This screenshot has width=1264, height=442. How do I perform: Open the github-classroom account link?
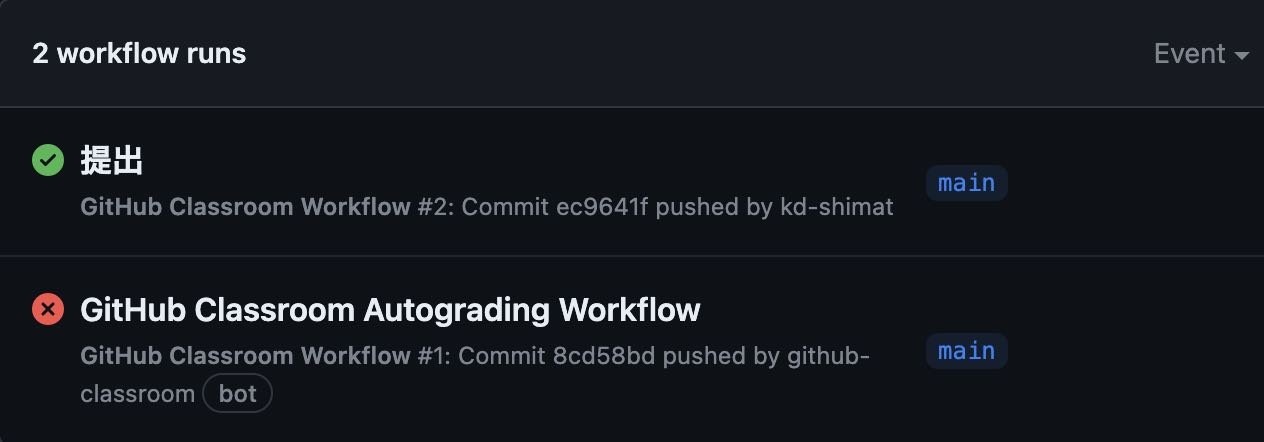pyautogui.click(x=828, y=356)
